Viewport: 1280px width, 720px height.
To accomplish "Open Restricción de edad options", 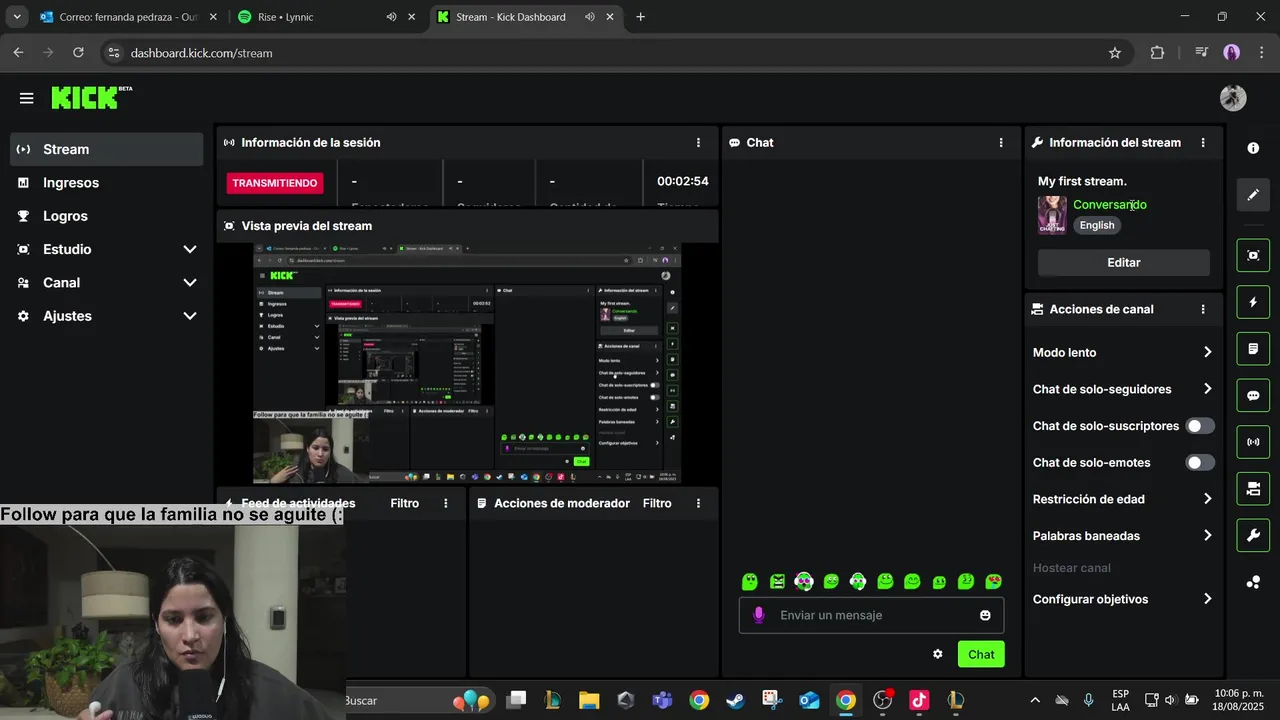I will [x=1123, y=499].
